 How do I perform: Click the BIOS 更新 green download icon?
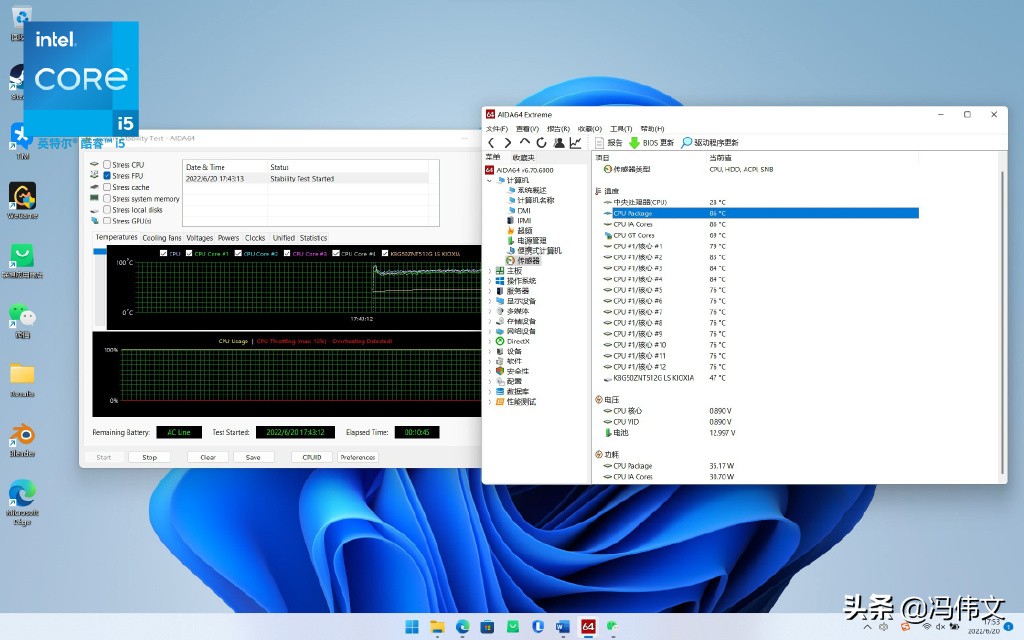click(x=634, y=143)
